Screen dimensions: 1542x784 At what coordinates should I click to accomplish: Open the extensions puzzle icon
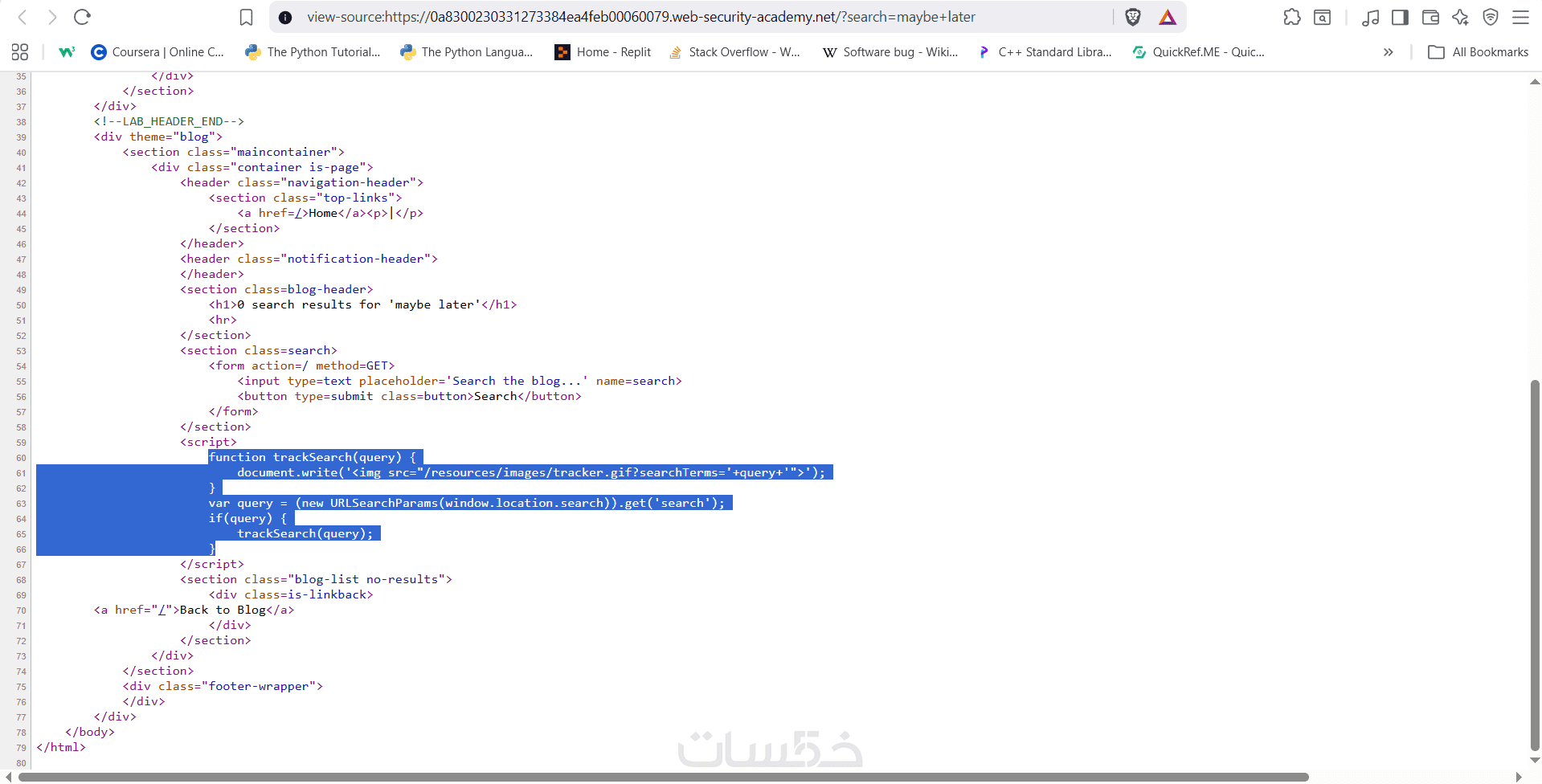click(x=1292, y=17)
